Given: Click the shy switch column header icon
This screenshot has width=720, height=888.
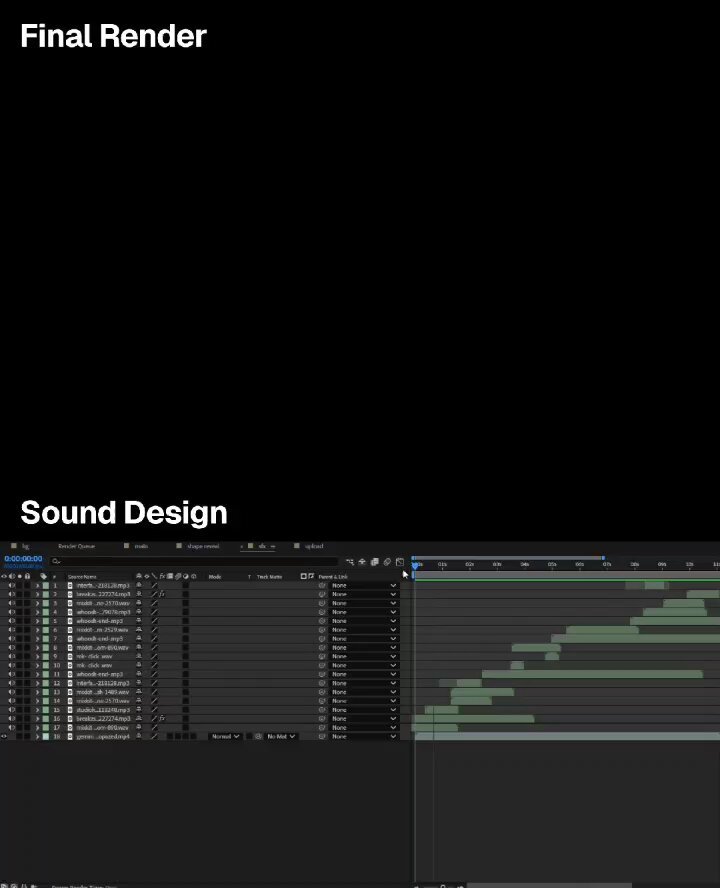Looking at the screenshot, I should point(139,577).
